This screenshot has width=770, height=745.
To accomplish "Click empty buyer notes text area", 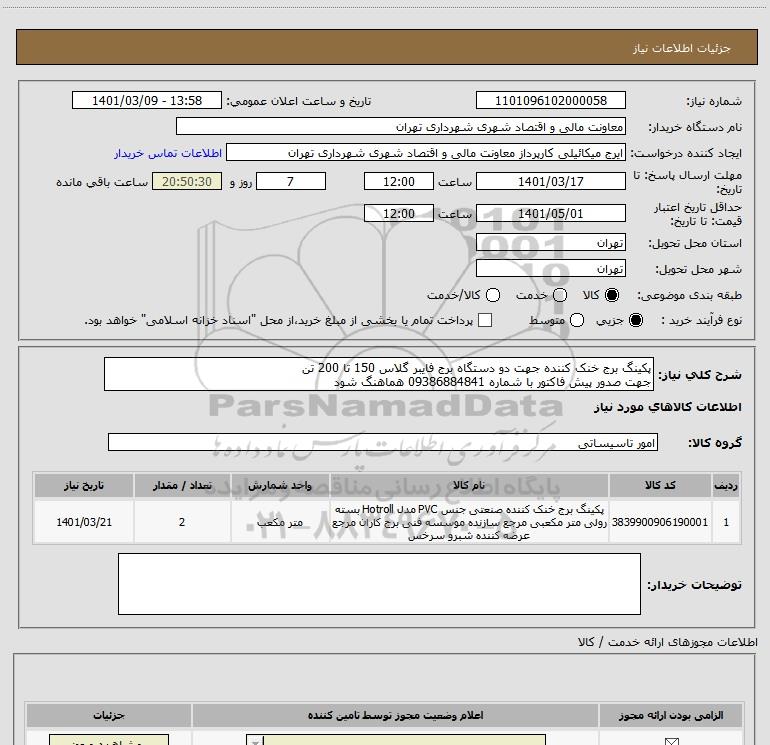I will (379, 584).
